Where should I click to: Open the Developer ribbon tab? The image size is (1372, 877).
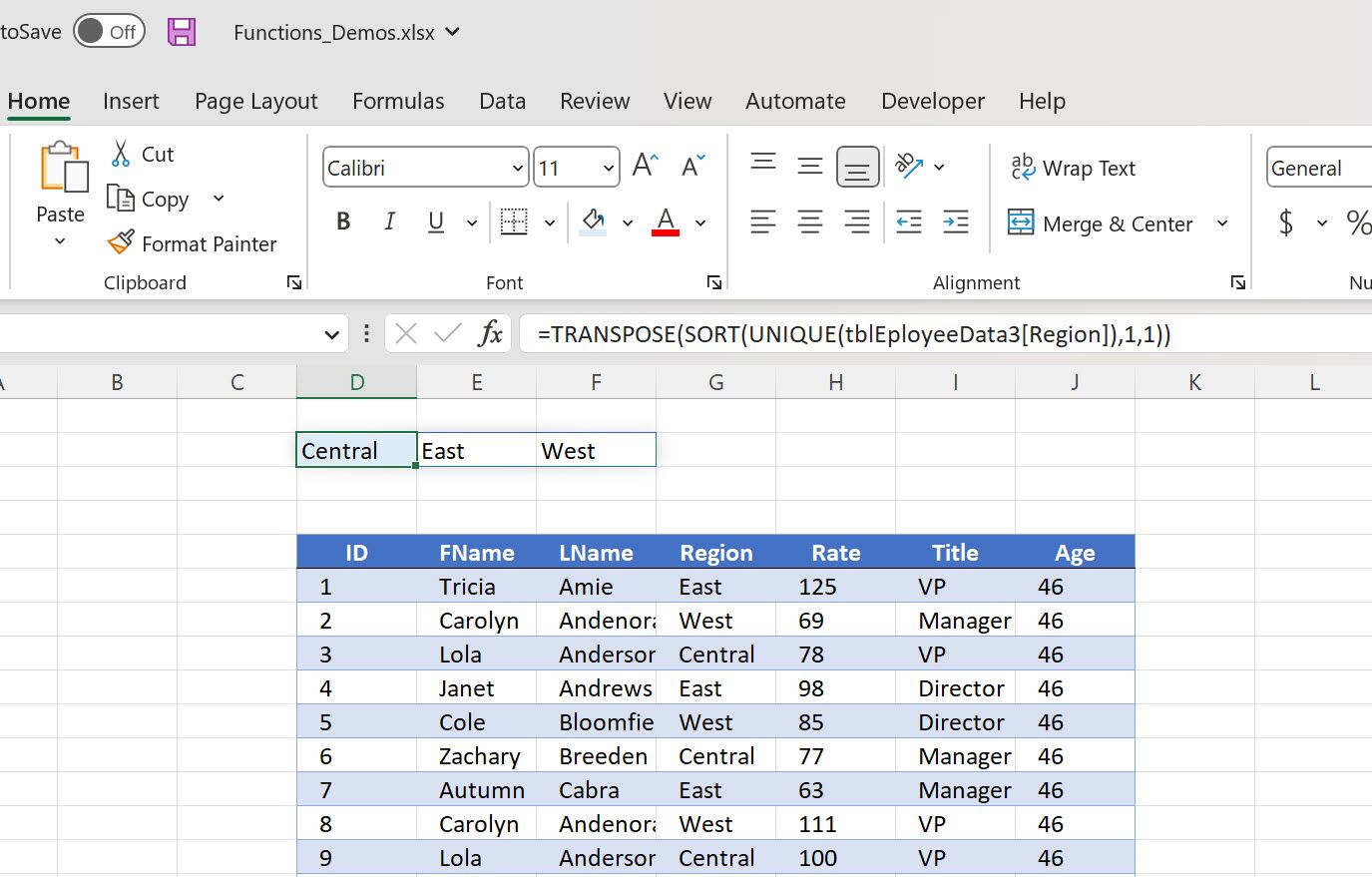(932, 101)
